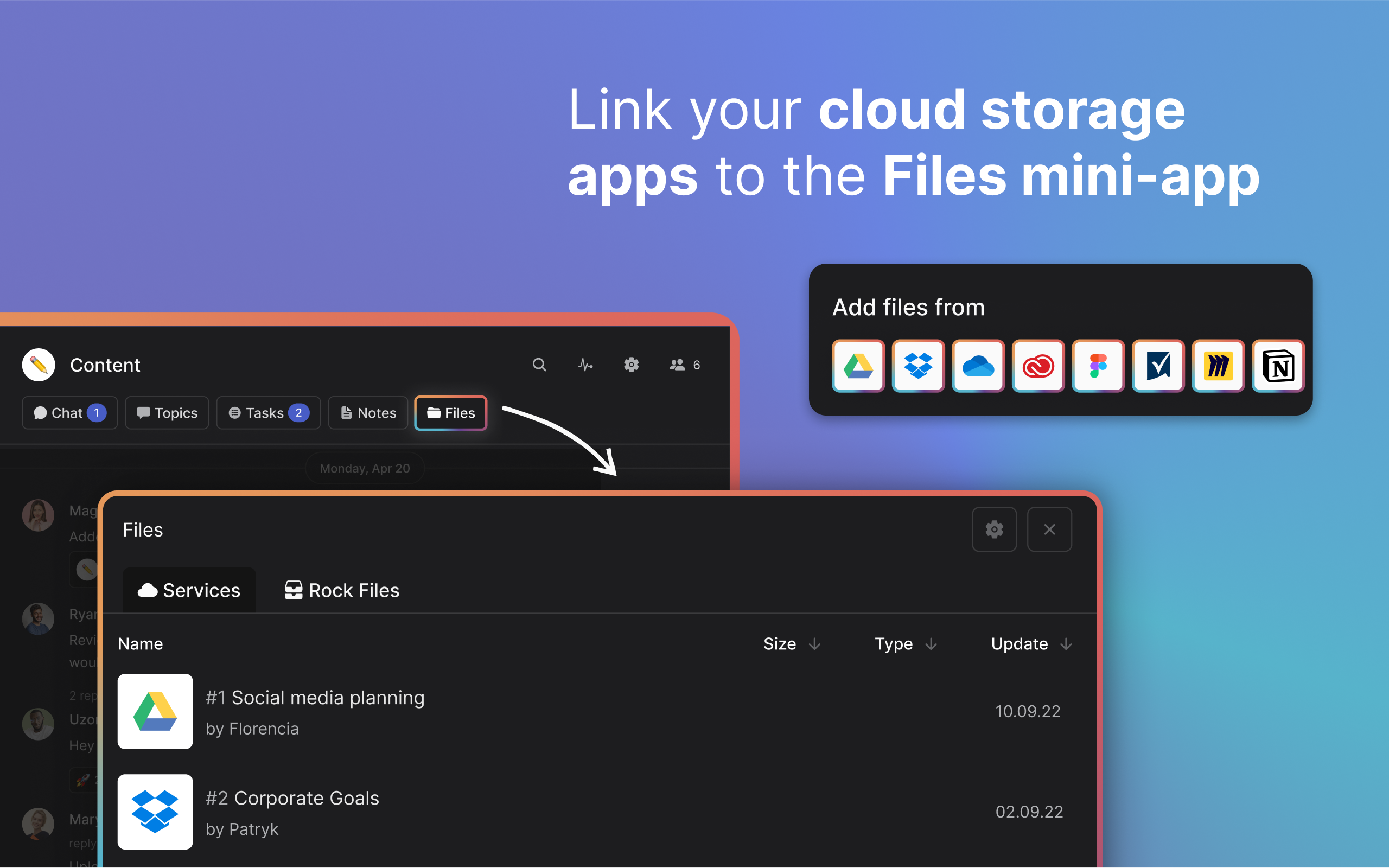Sort files by Update arrow

(x=1066, y=644)
